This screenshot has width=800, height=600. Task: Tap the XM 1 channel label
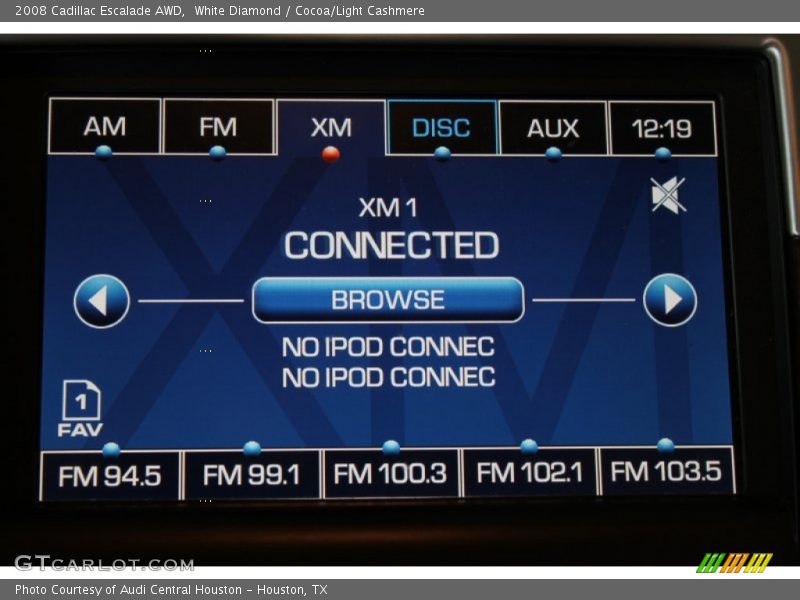pos(388,208)
